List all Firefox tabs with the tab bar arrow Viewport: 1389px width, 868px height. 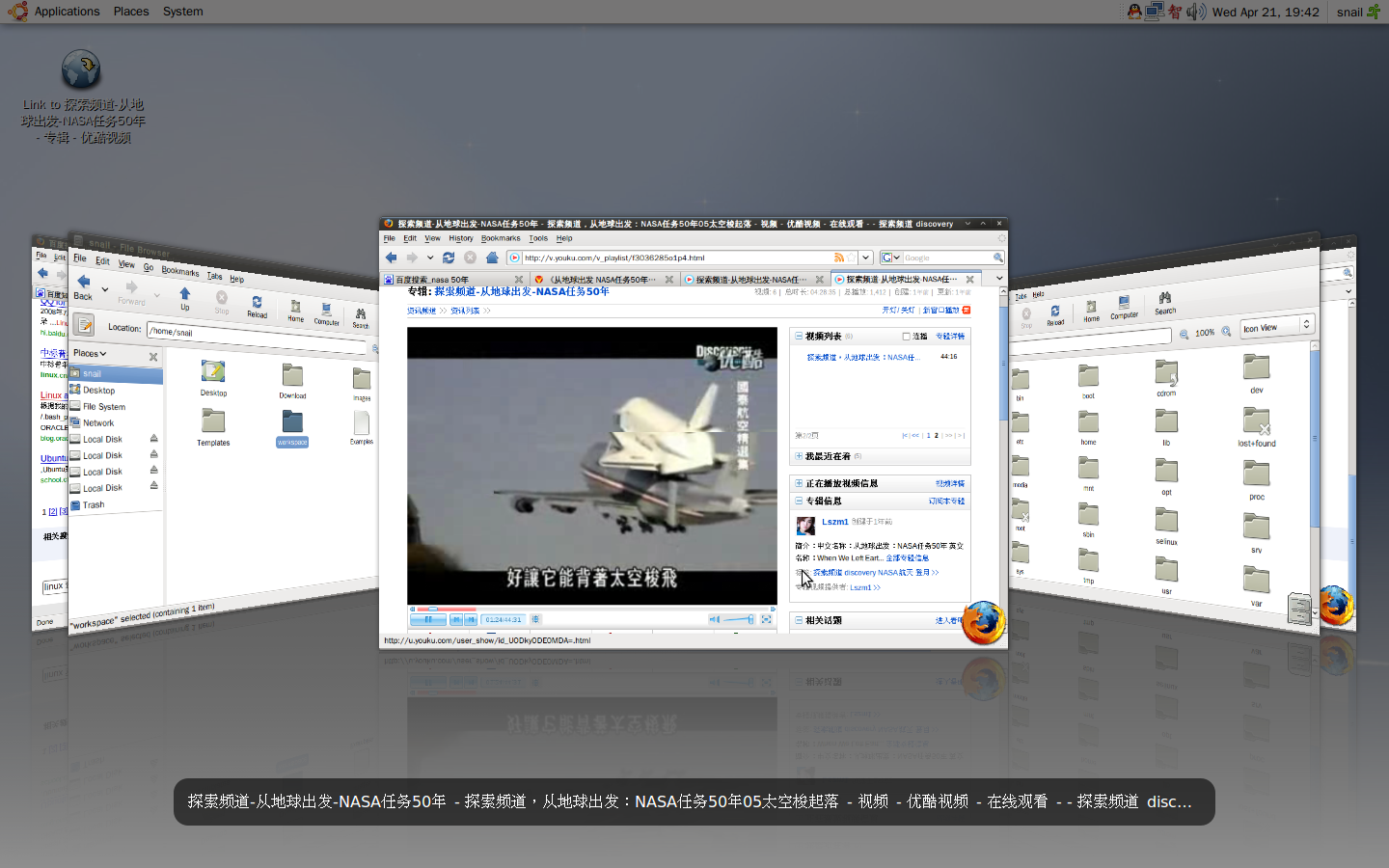[999, 279]
